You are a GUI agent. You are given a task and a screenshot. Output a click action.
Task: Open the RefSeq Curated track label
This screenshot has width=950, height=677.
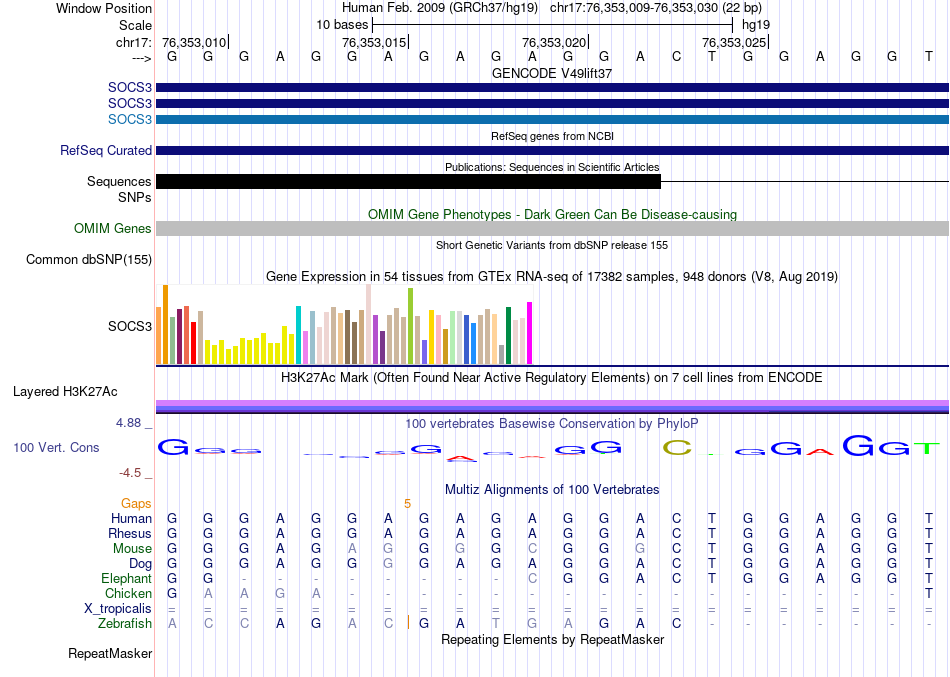[x=106, y=150]
